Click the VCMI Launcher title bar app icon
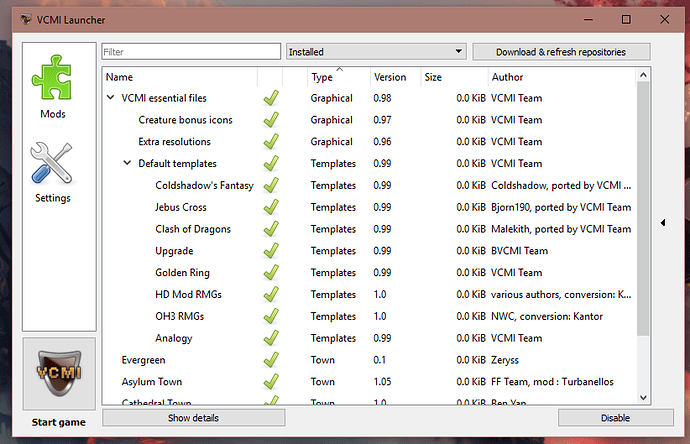The width and height of the screenshot is (690, 444). point(26,19)
